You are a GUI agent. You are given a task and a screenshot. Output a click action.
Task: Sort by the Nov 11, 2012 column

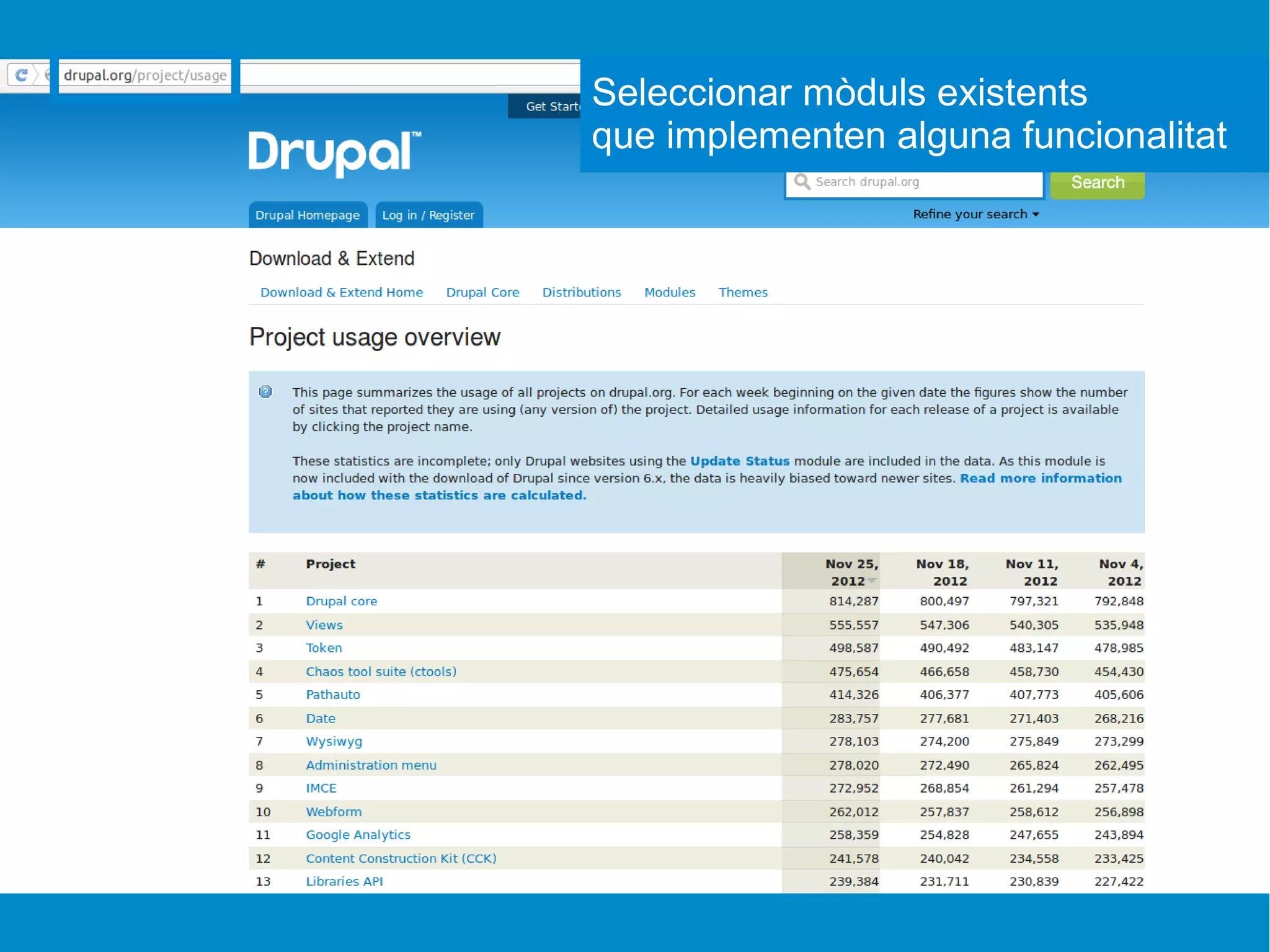pyautogui.click(x=1032, y=572)
